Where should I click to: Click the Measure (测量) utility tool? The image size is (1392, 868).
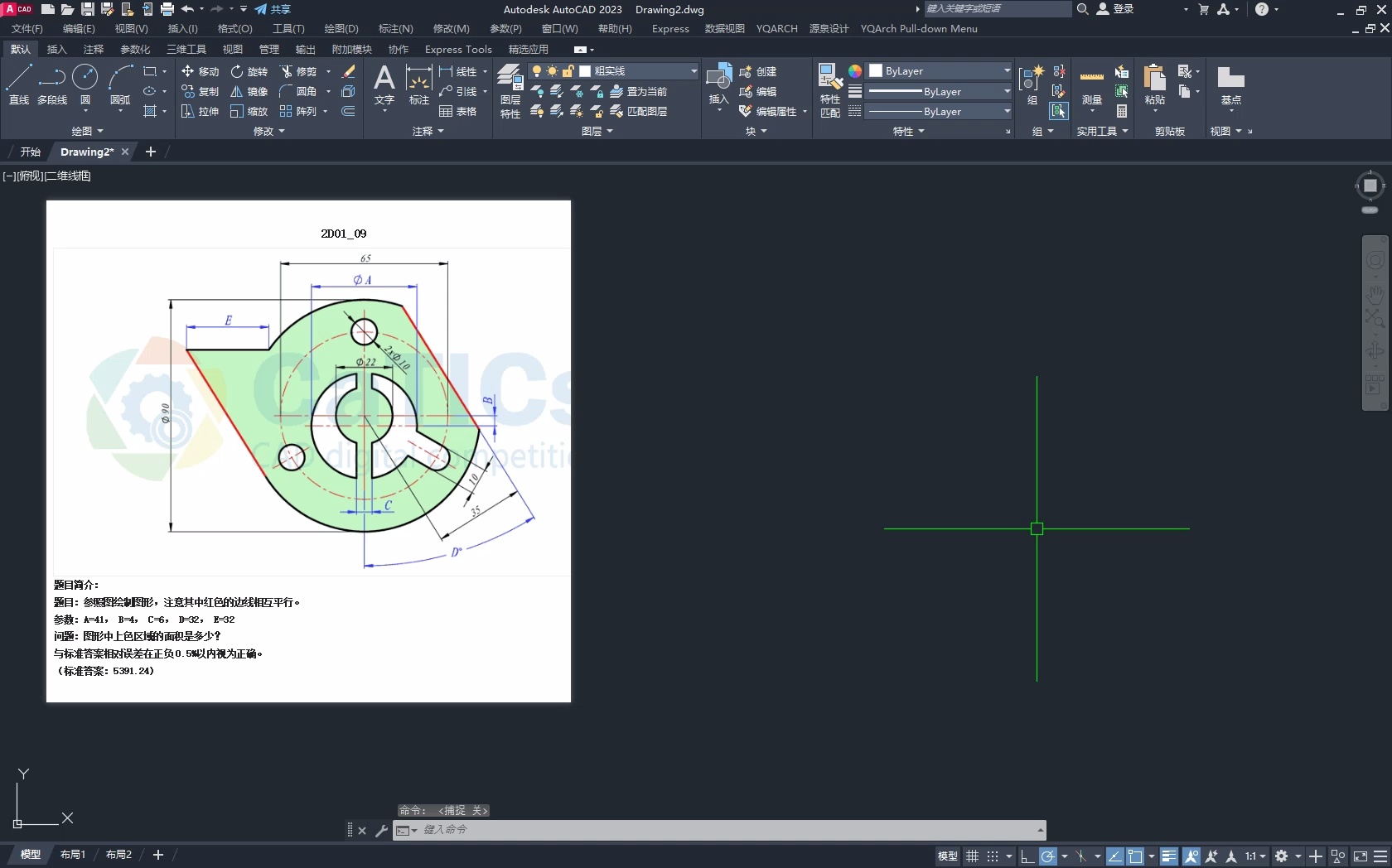click(x=1091, y=84)
